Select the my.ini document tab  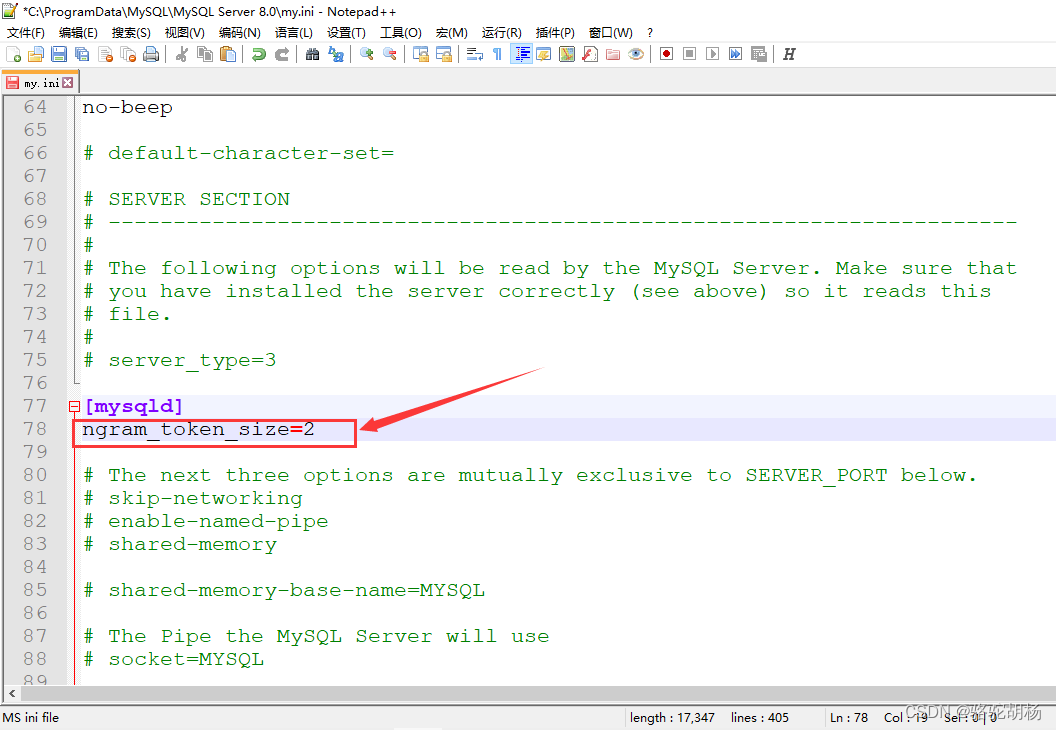pos(40,83)
